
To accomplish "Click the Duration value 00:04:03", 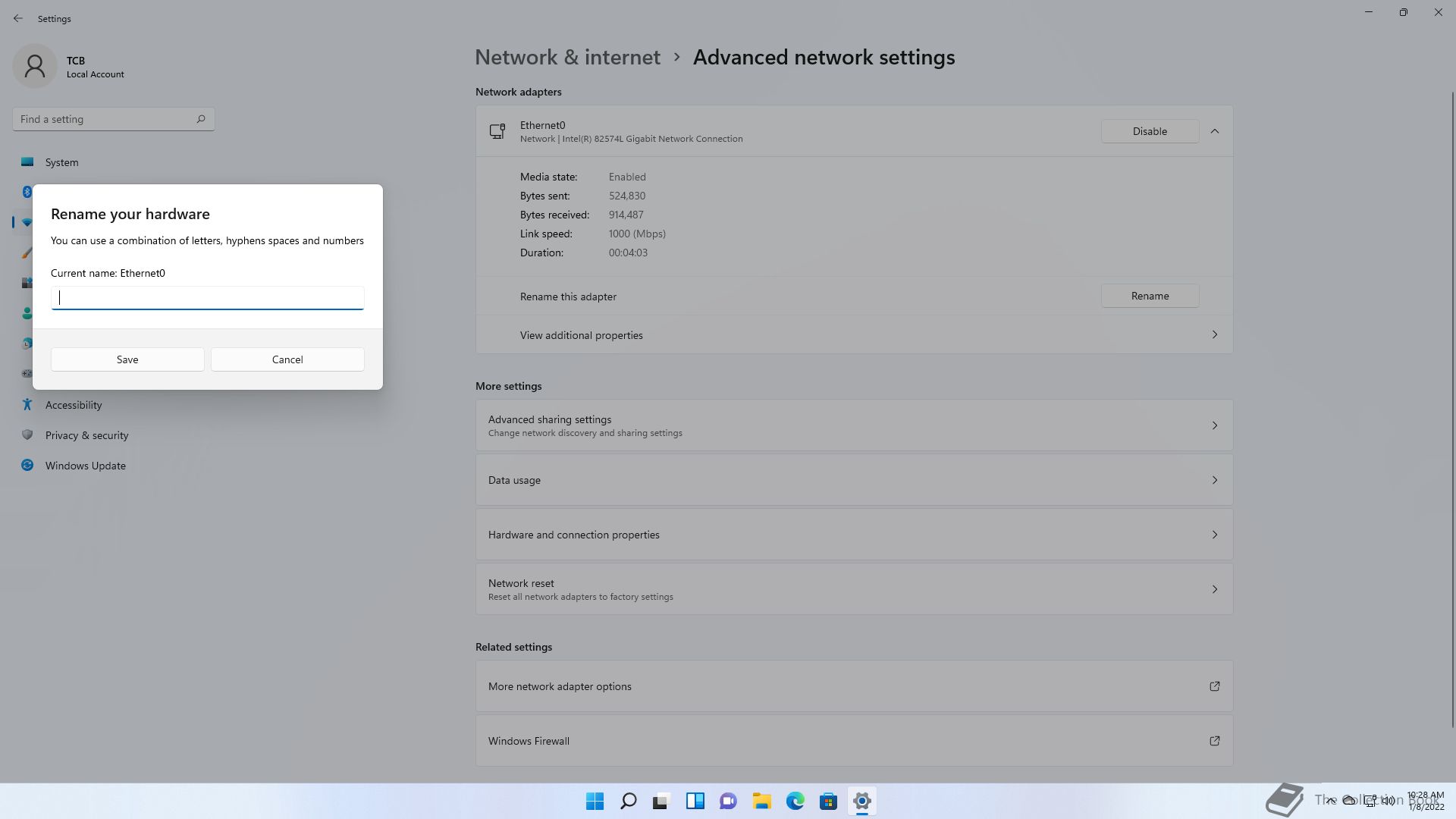I will (x=628, y=253).
